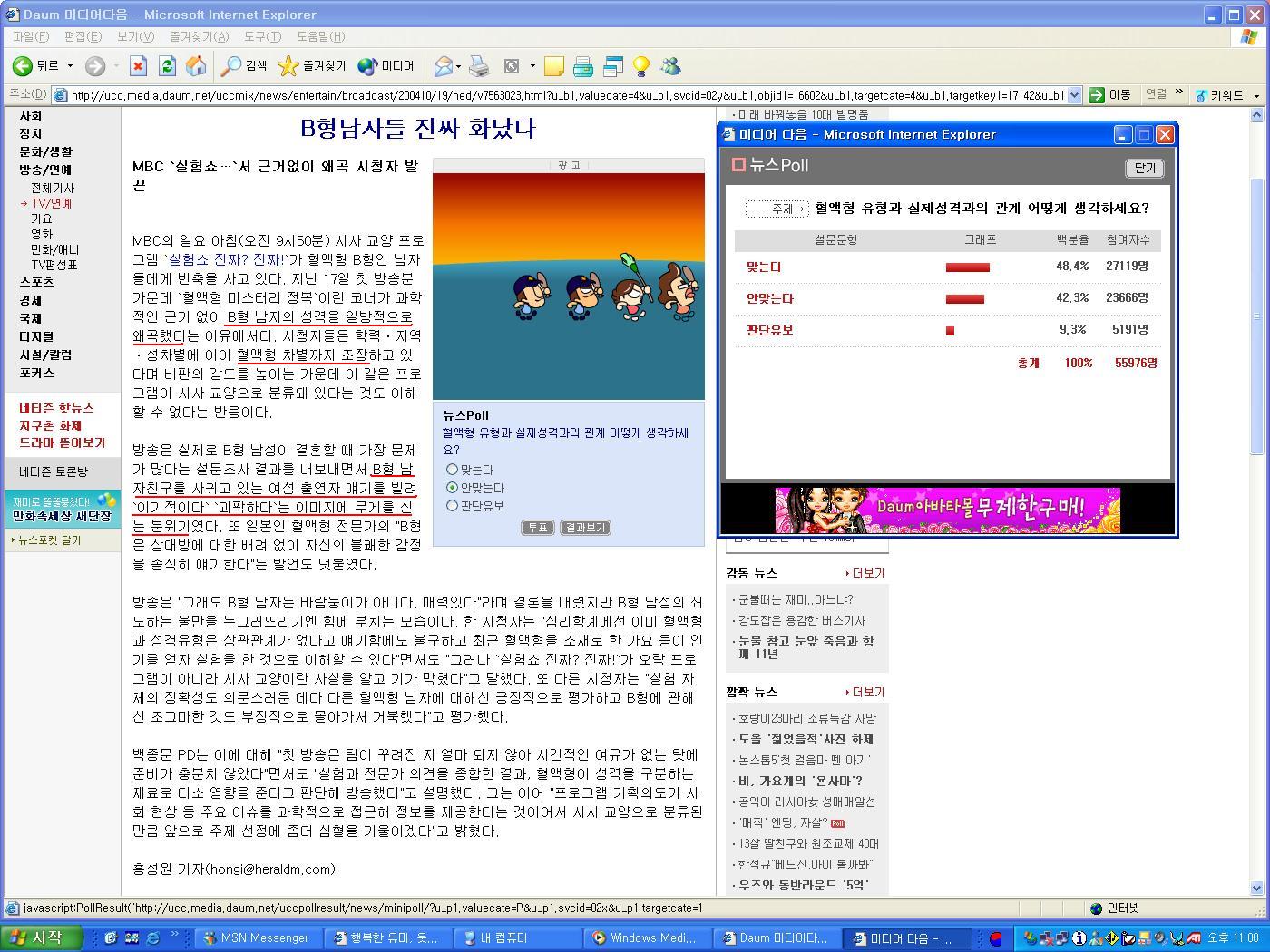Screen dimensions: 1270x952
Task: Click the Windows flag throbber icon
Action: tap(1249, 36)
